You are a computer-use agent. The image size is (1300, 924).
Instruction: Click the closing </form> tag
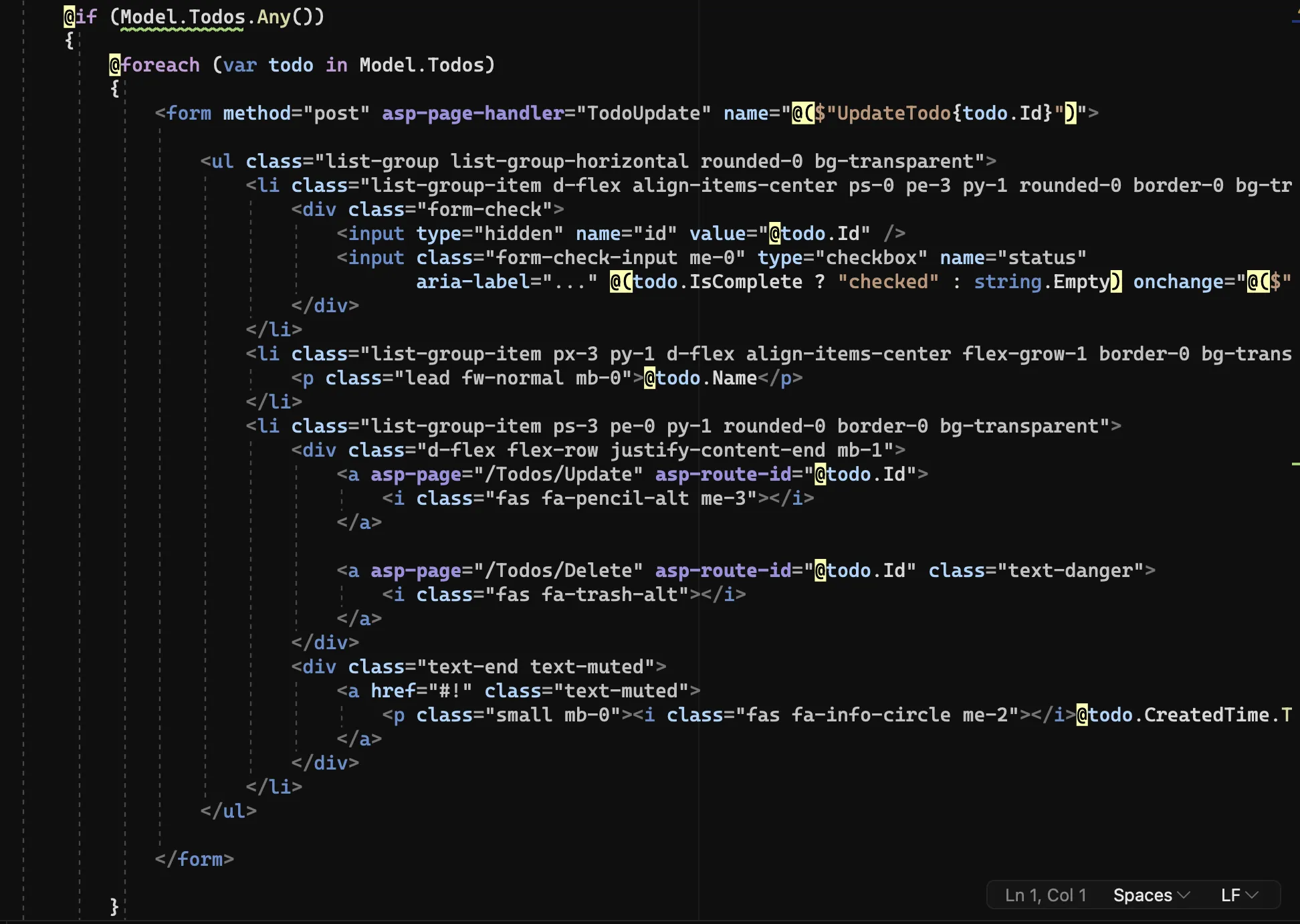coord(195,859)
